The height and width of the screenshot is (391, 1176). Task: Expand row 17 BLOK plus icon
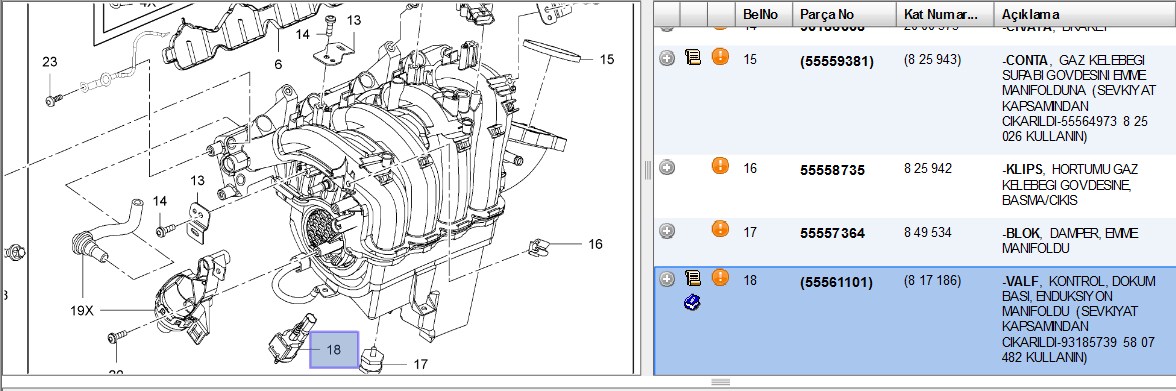coord(667,231)
